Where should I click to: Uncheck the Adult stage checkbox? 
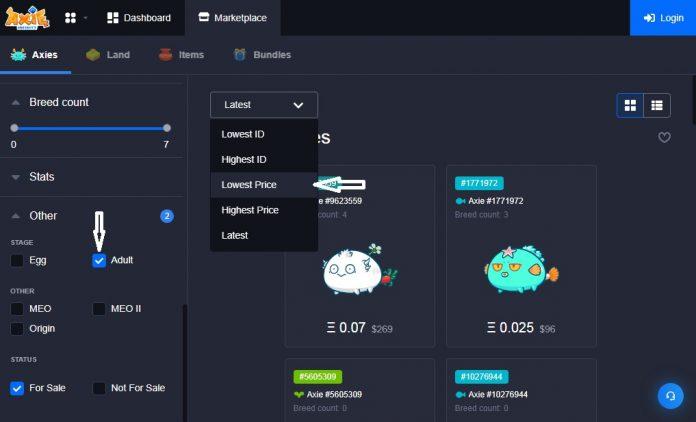pos(99,260)
